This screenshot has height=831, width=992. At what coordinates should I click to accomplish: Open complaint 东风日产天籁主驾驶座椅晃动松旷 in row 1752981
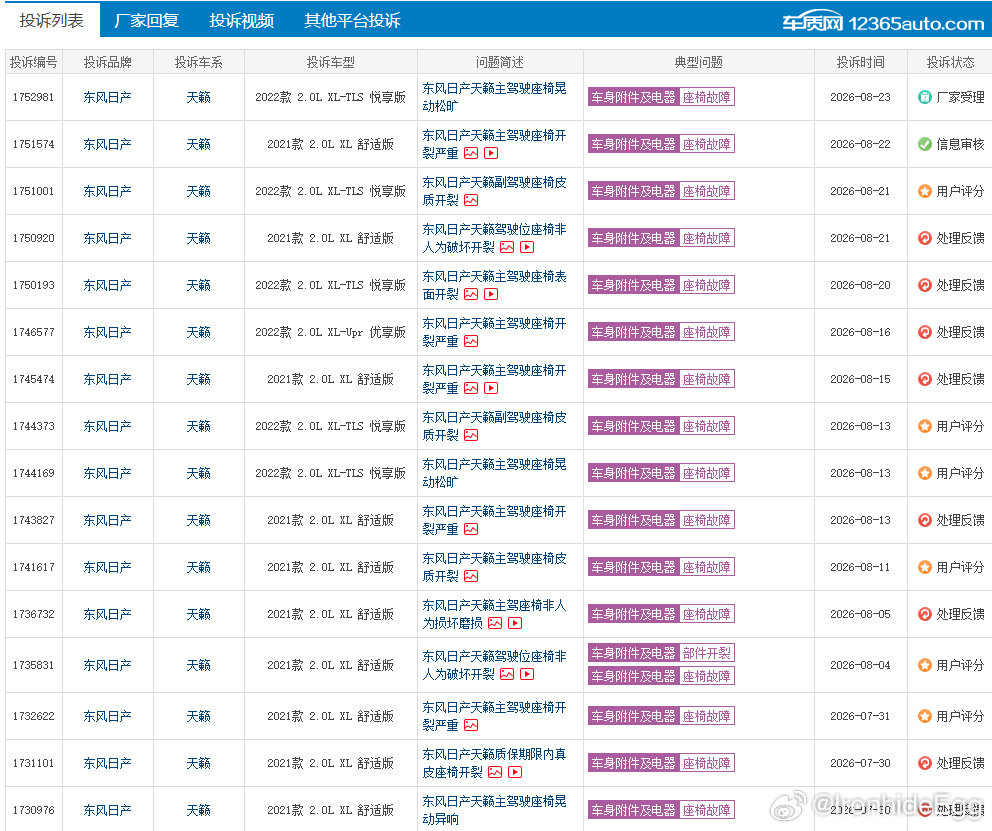coord(494,97)
